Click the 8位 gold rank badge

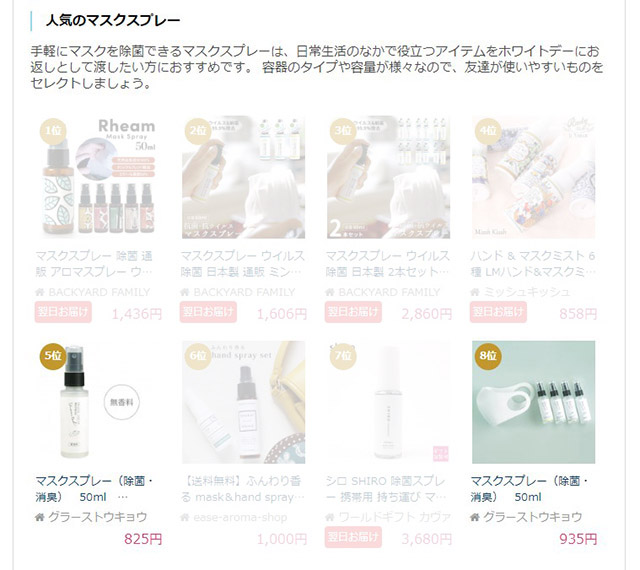[488, 356]
